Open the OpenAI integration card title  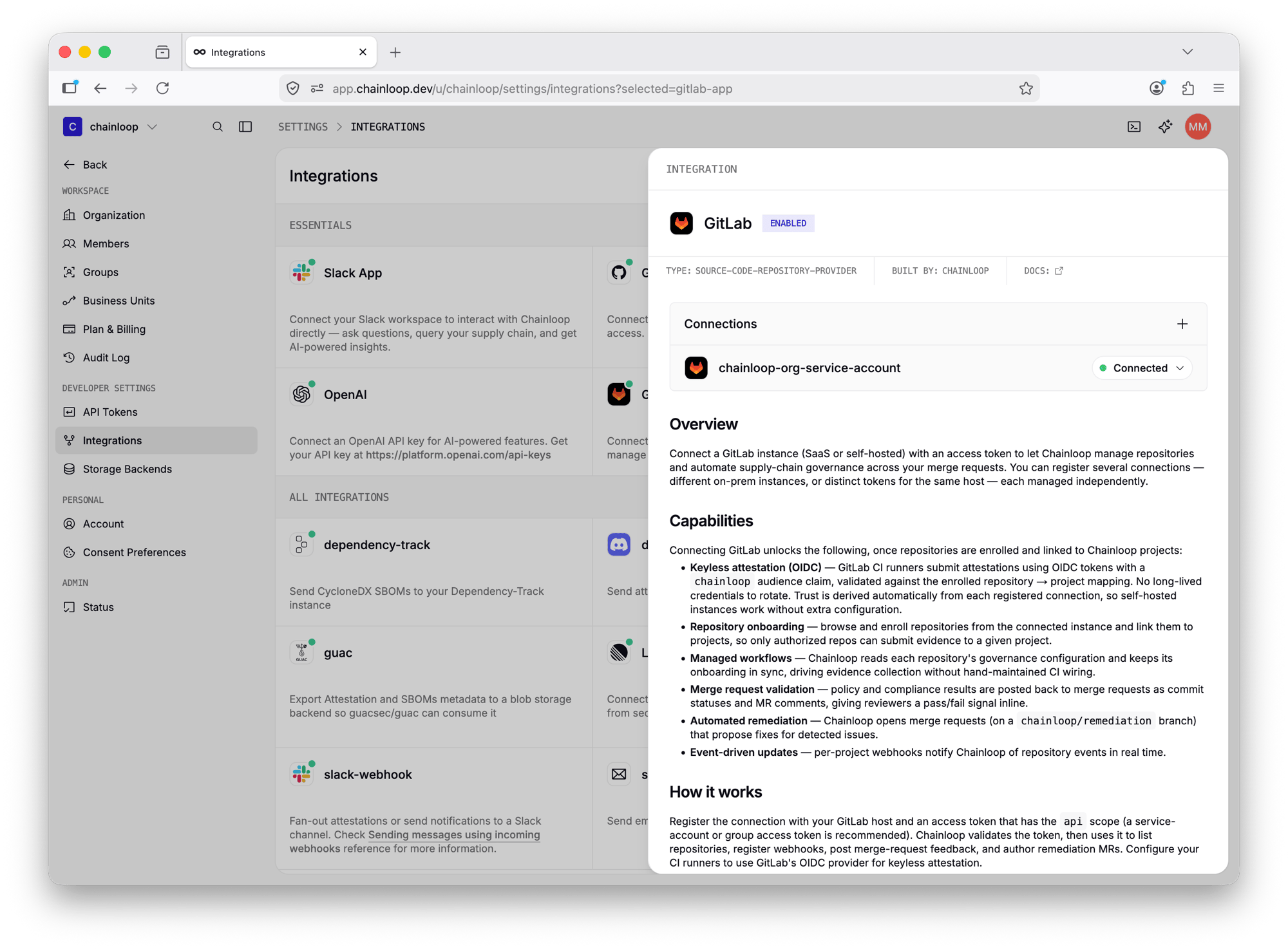tap(345, 395)
